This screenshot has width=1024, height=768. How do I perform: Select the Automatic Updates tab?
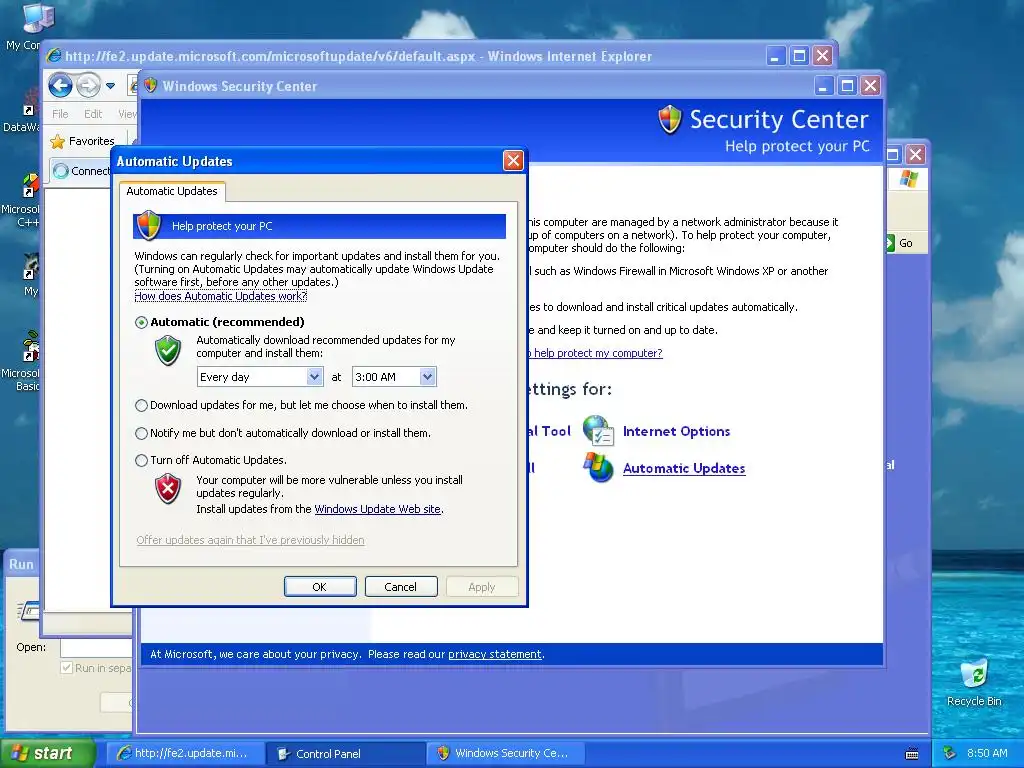pyautogui.click(x=172, y=191)
